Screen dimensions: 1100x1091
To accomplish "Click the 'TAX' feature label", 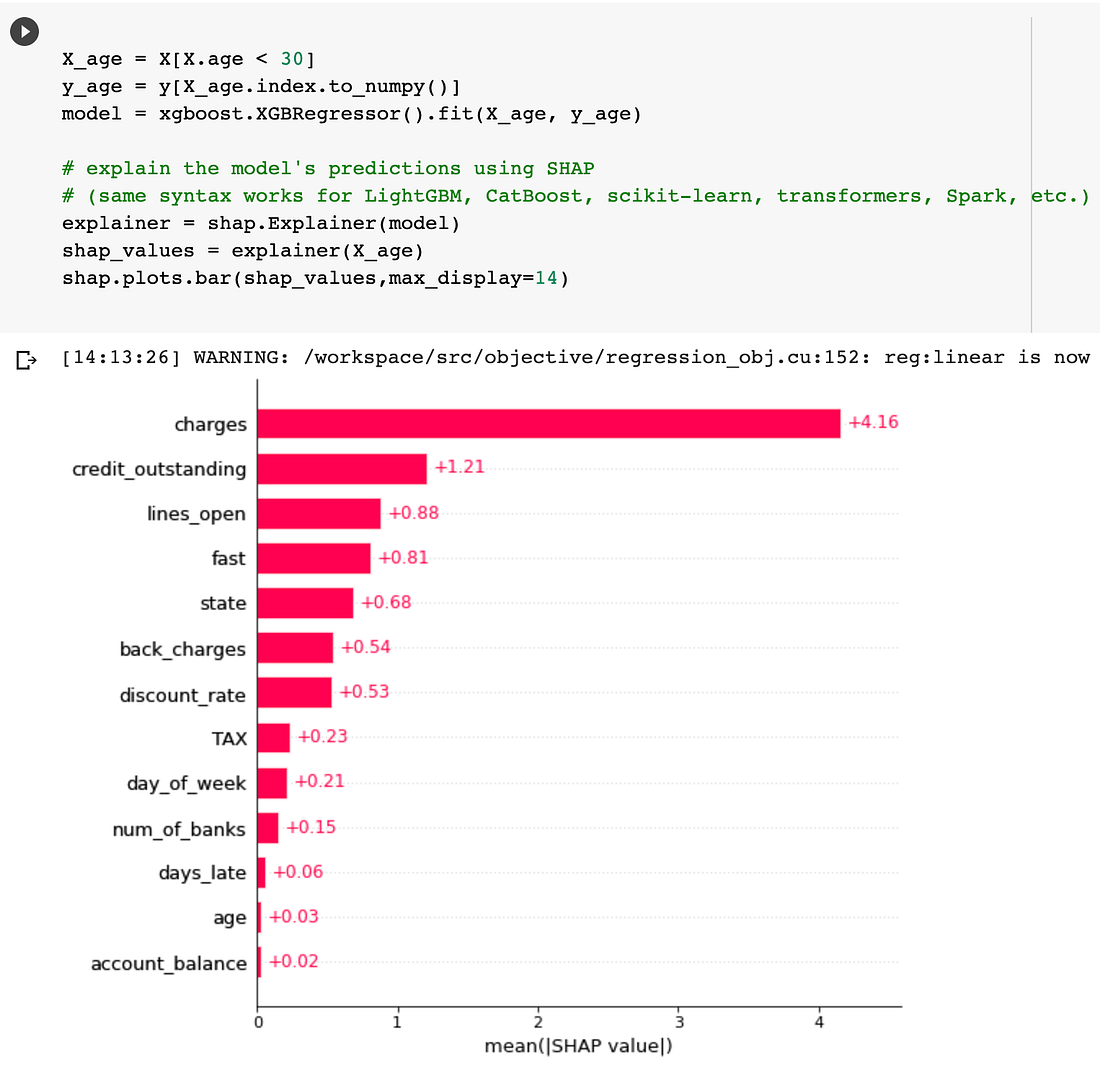I will (x=229, y=739).
